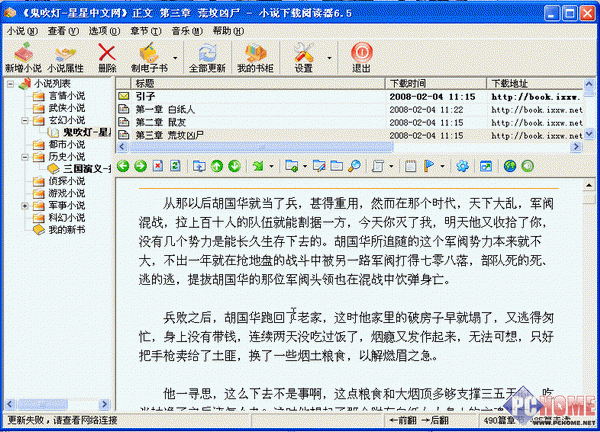
Task: Collapse the 历史小说 tree node
Action: [x=25, y=157]
